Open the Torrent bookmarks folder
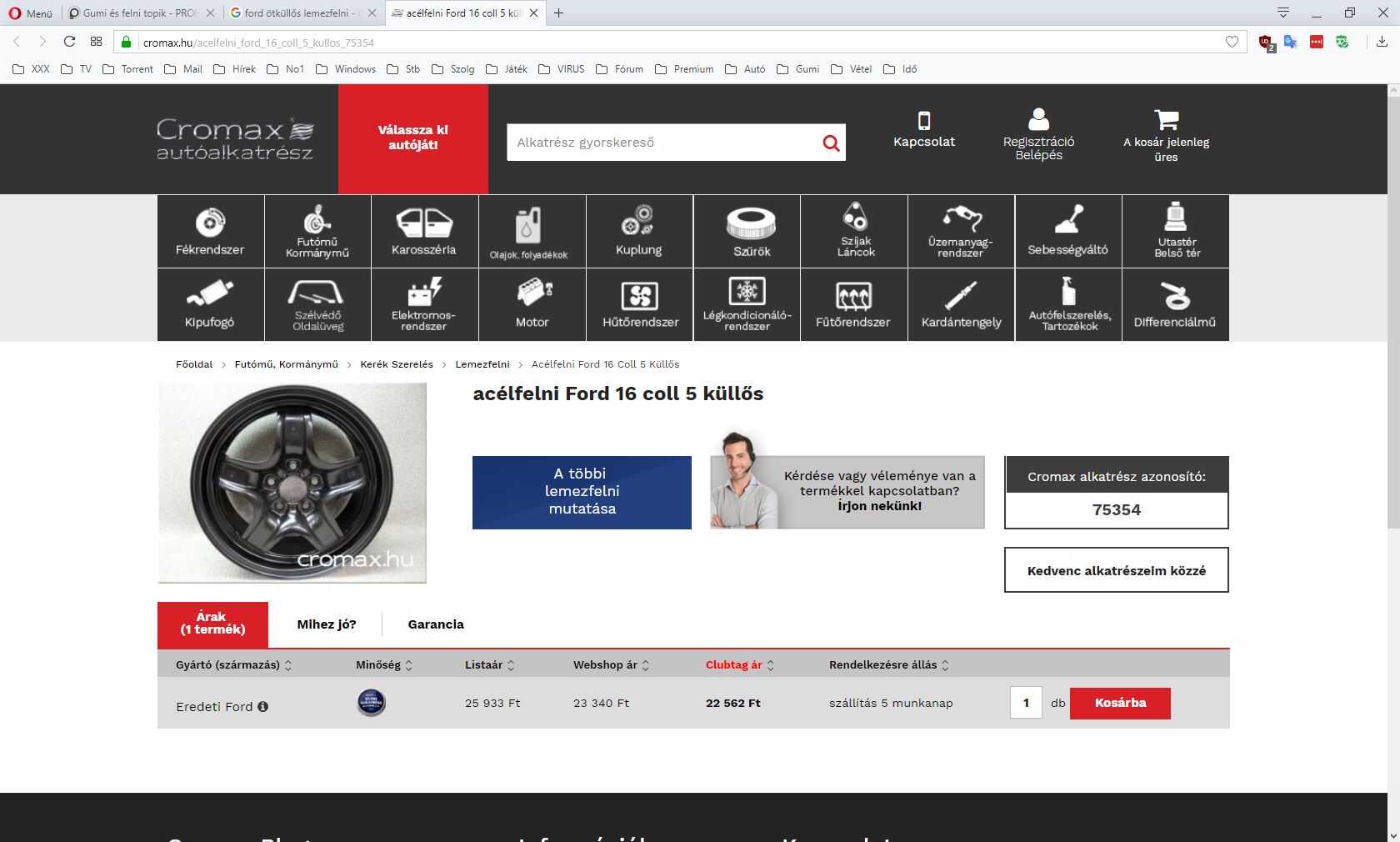Image resolution: width=1400 pixels, height=842 pixels. (127, 69)
